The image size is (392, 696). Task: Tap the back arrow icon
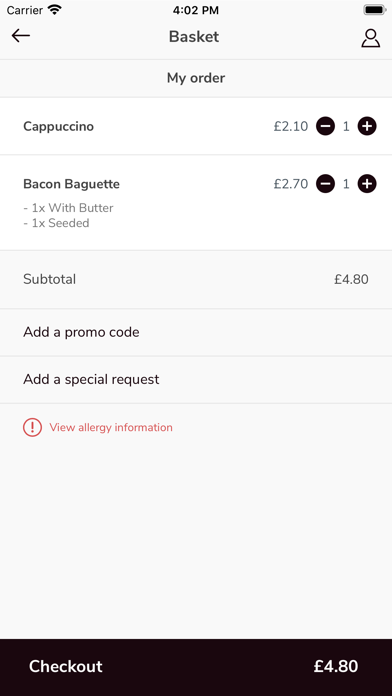pyautogui.click(x=21, y=36)
